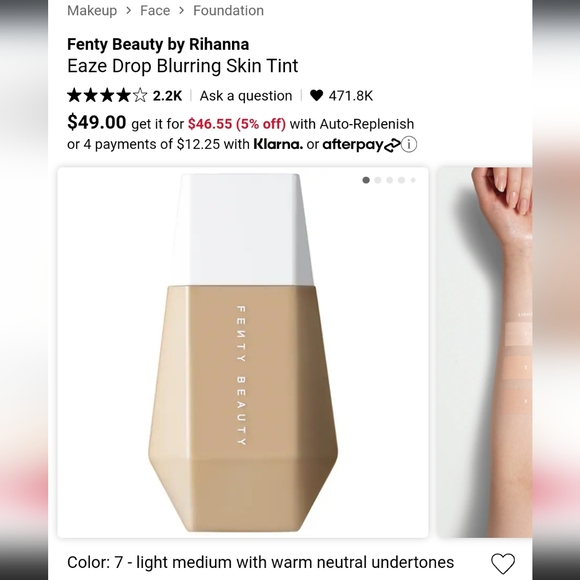The image size is (580, 580).
Task: Open the Makeup breadcrumb
Action: 92,10
